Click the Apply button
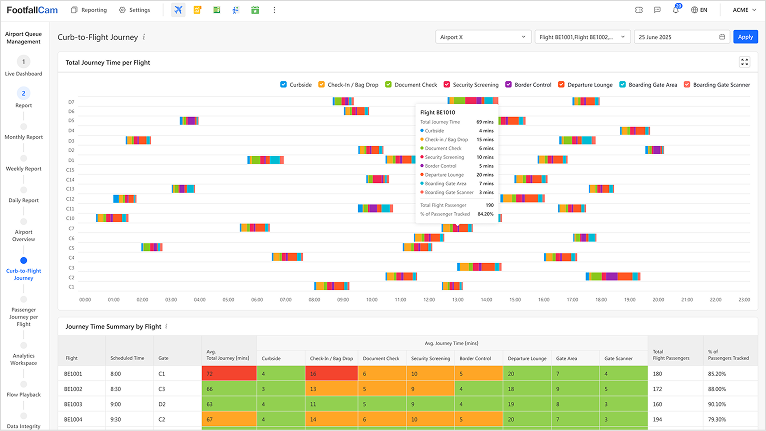Viewport: 766px width, 431px height. 745,37
